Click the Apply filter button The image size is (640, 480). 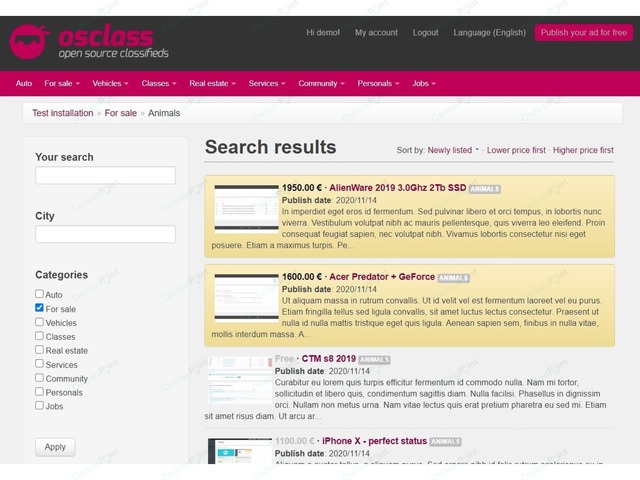(55, 447)
